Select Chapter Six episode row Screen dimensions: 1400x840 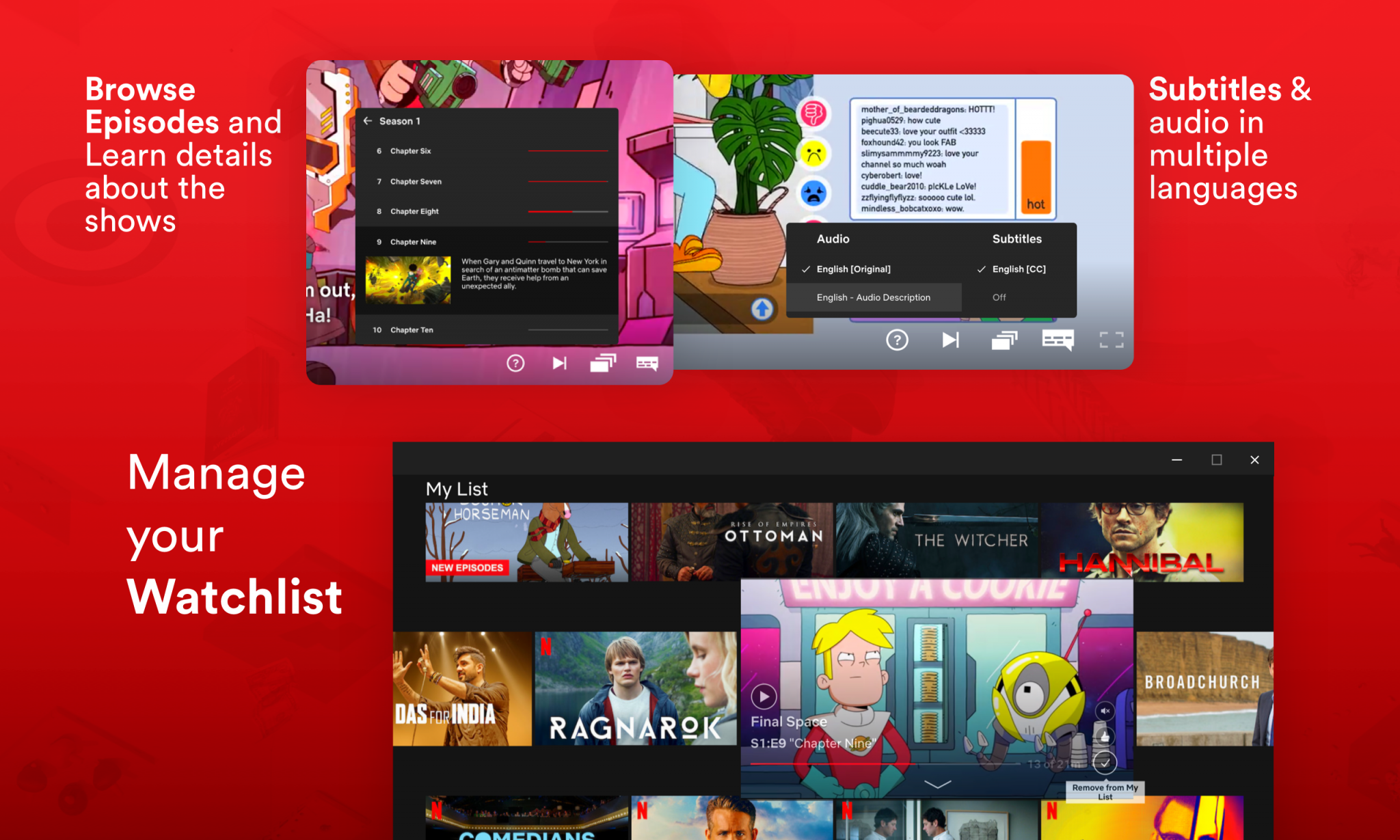(x=487, y=151)
